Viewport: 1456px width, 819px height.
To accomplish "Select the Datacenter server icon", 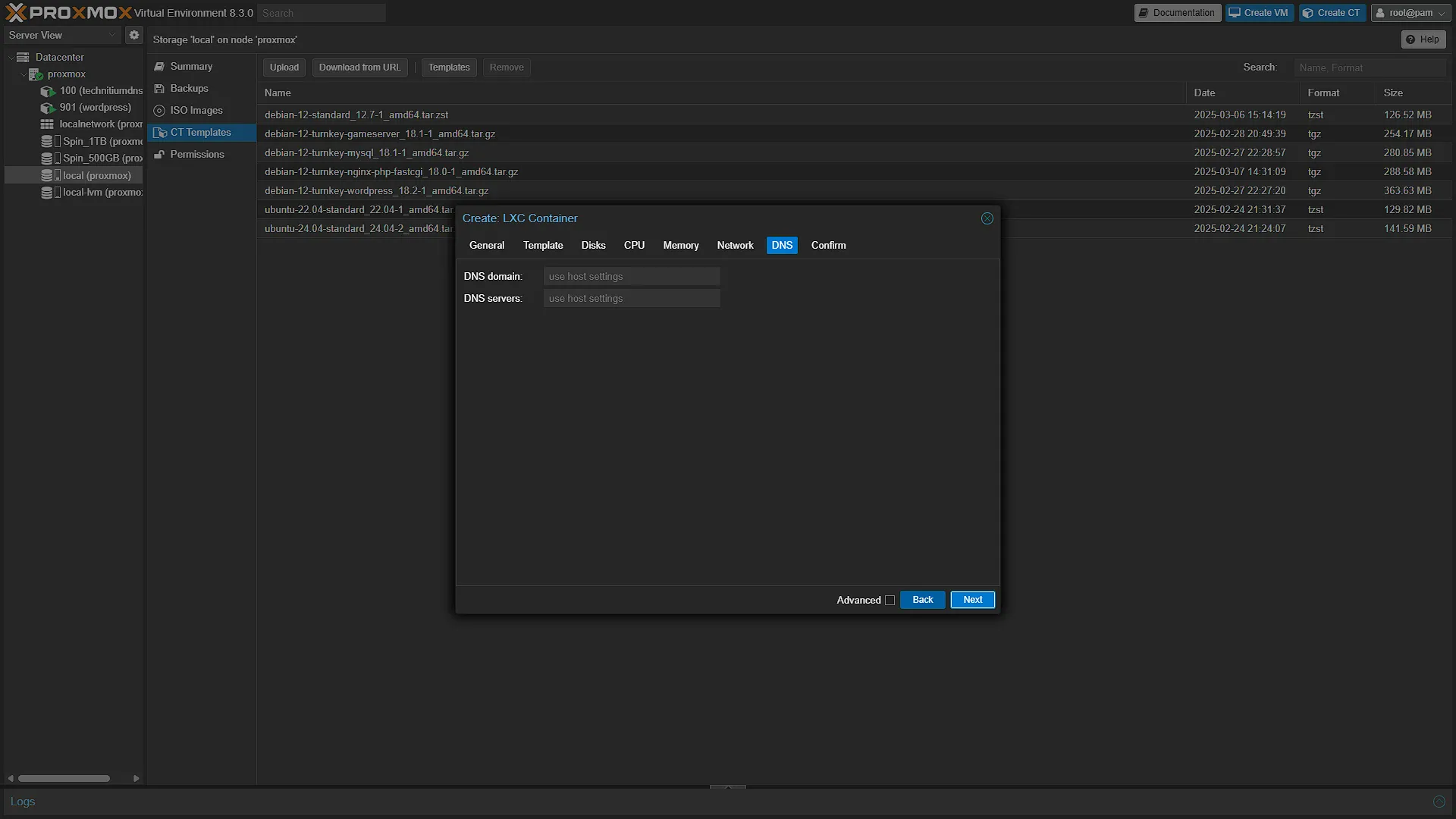I will (x=24, y=57).
